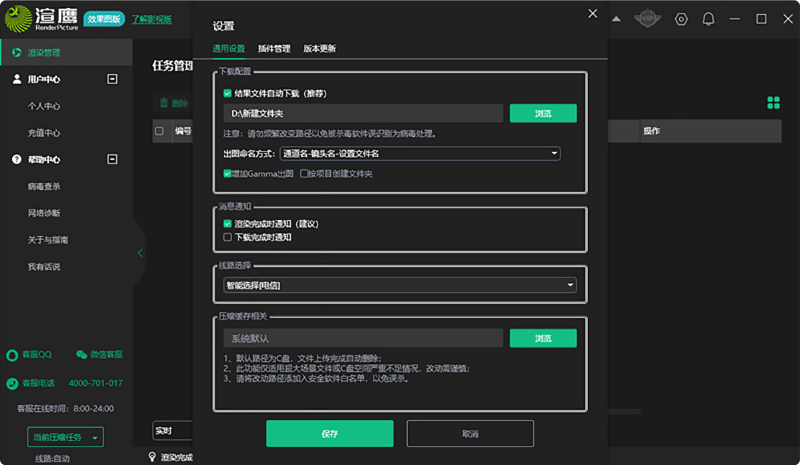
Task: Enable 下载完成时通知 checkbox
Action: pyautogui.click(x=228, y=237)
